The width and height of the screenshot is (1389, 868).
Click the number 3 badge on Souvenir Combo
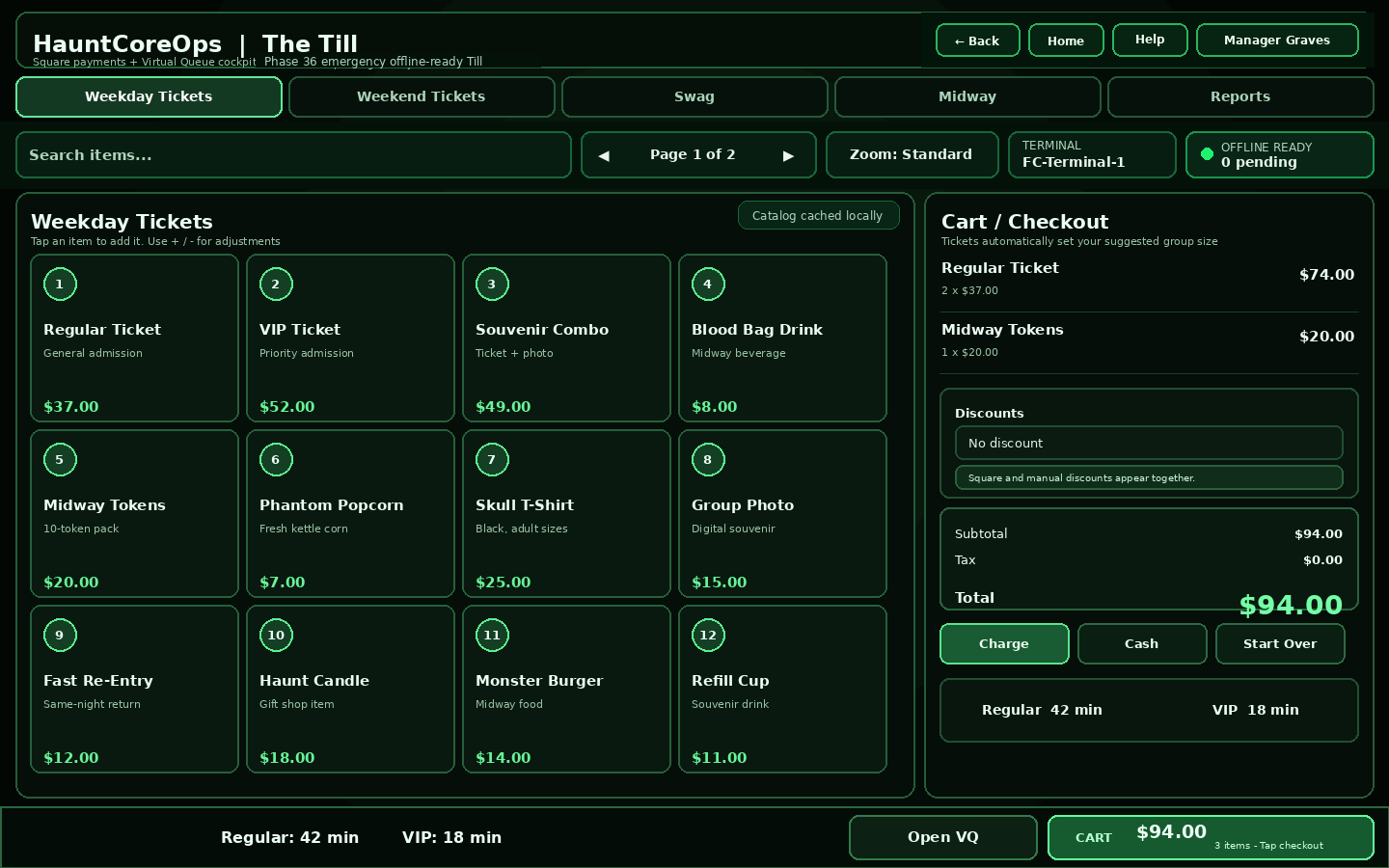492,285
